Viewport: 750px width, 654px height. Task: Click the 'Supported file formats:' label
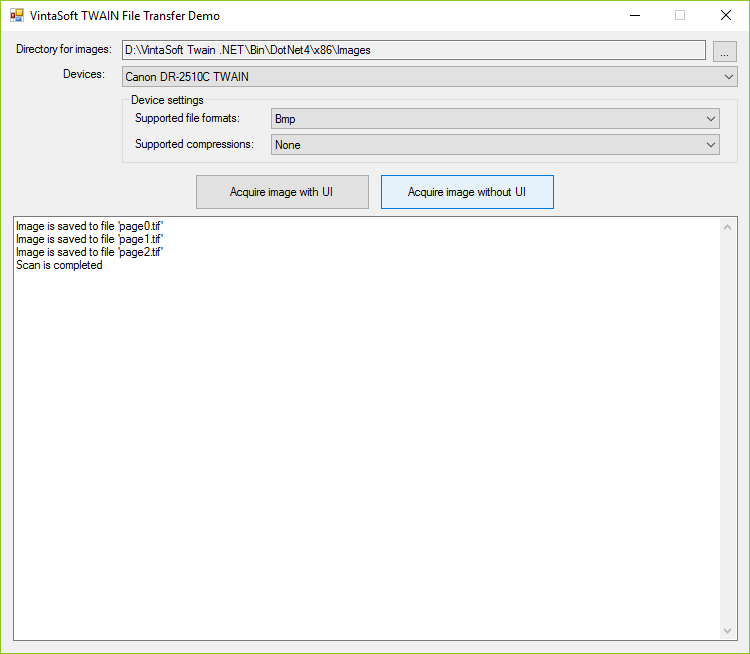tap(187, 119)
